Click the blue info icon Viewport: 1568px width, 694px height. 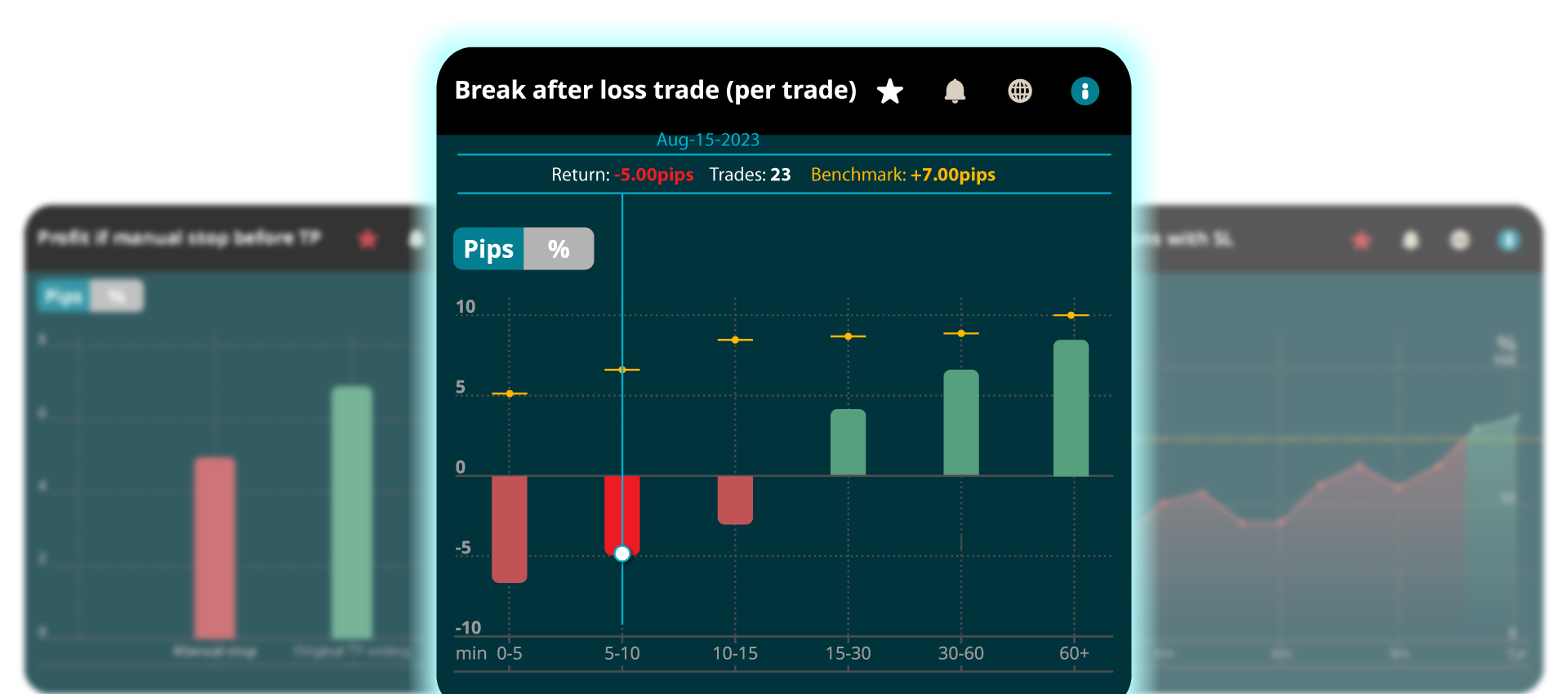point(1085,91)
